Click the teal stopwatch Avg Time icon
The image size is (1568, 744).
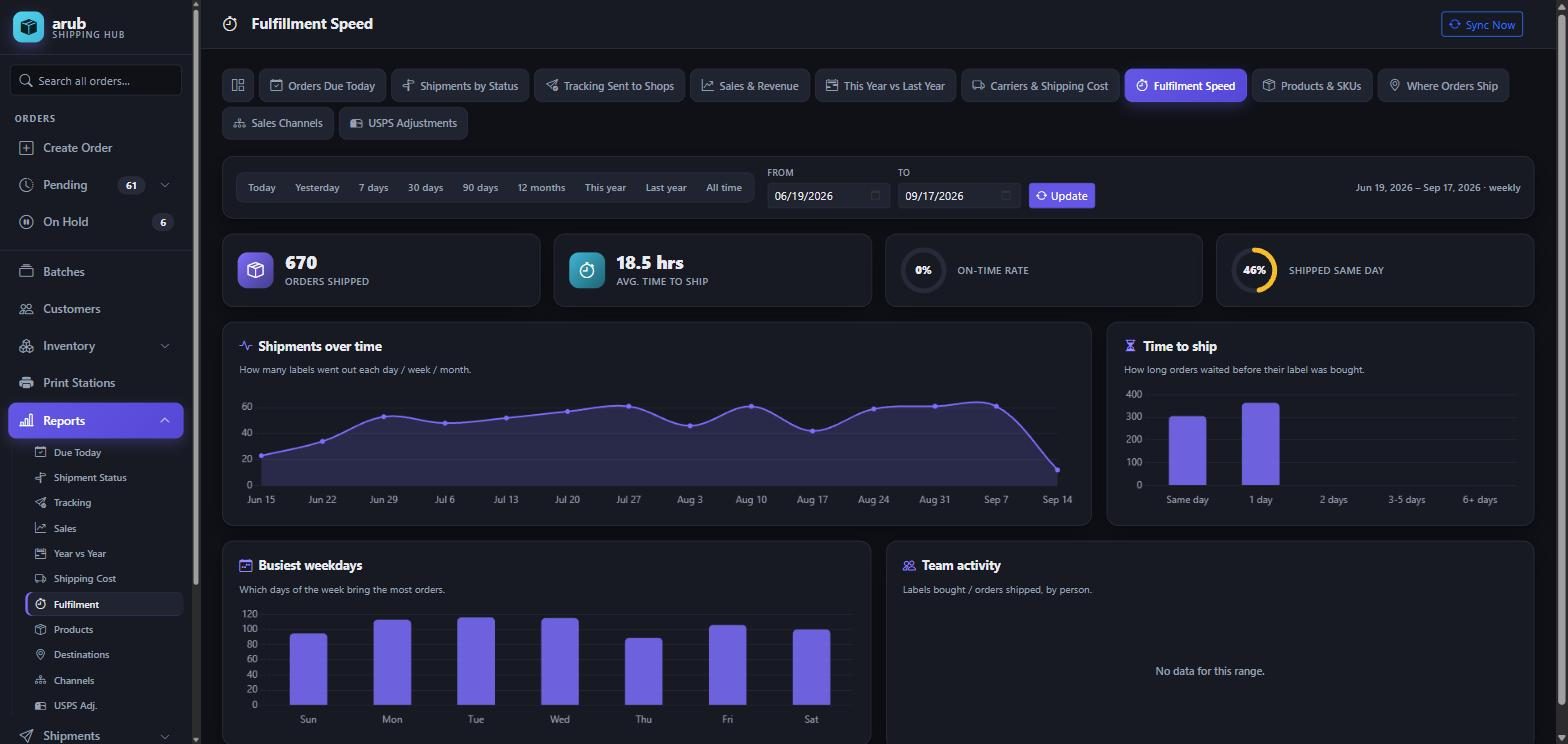click(x=587, y=270)
